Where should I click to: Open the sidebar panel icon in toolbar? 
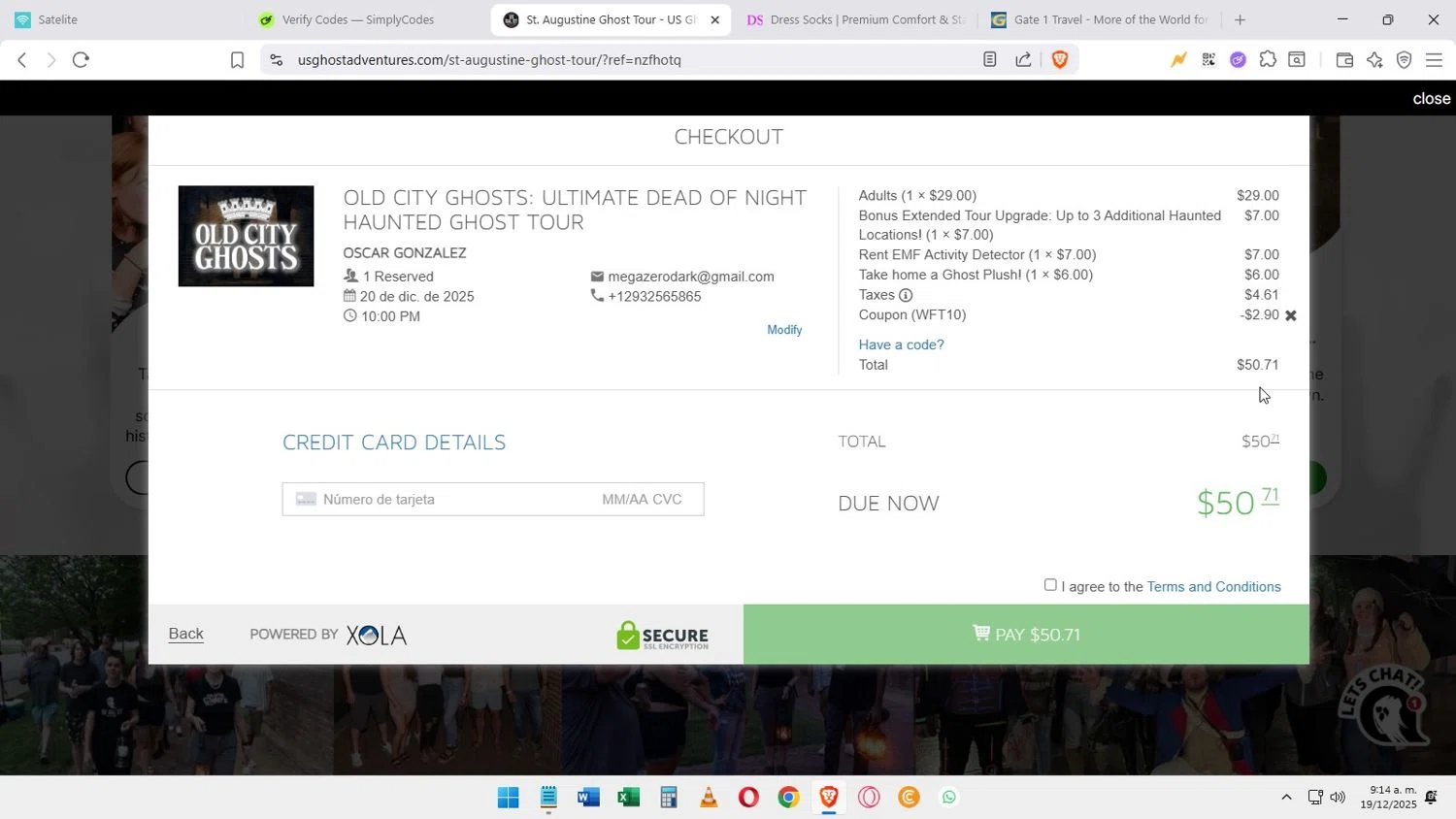[1297, 60]
